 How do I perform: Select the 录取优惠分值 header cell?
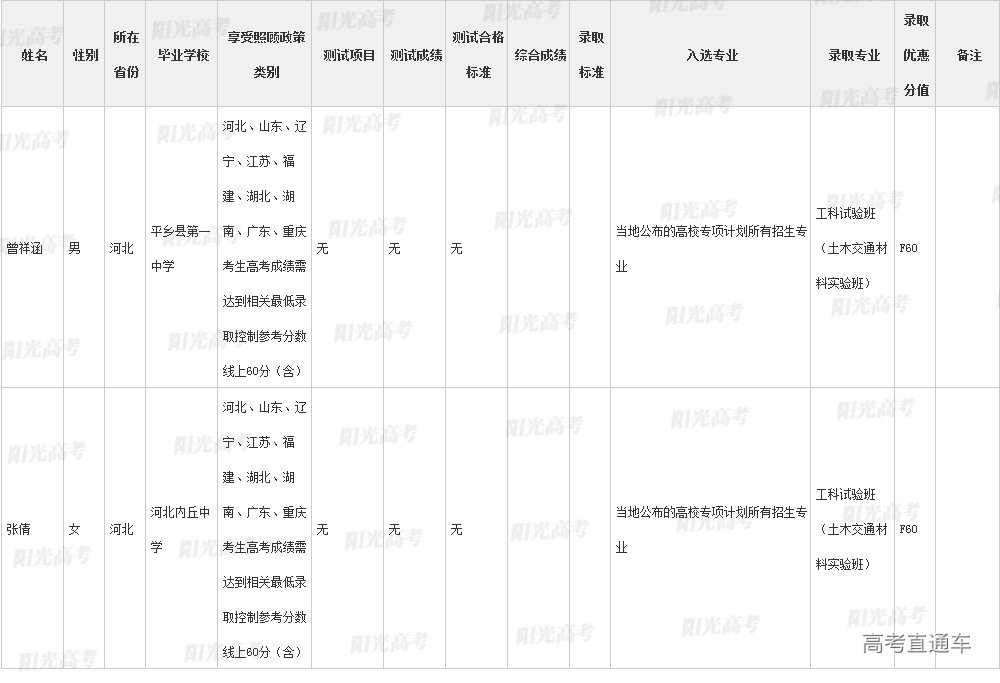[x=916, y=55]
